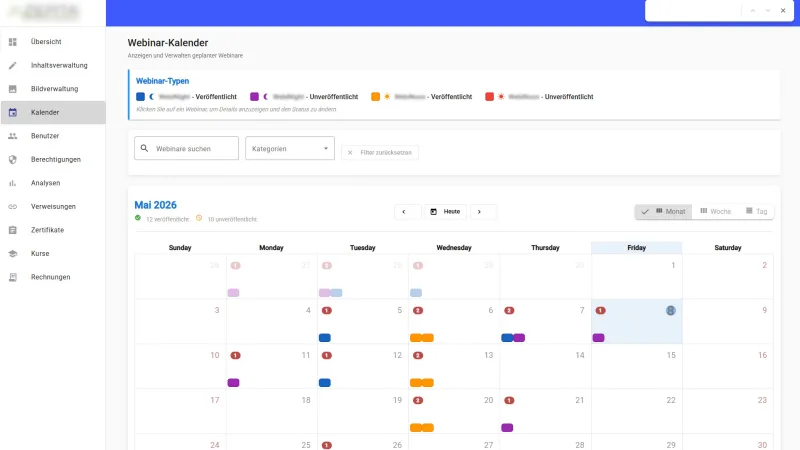This screenshot has width=800, height=450.
Task: Open Benutzer in the sidebar
Action: pyautogui.click(x=53, y=136)
